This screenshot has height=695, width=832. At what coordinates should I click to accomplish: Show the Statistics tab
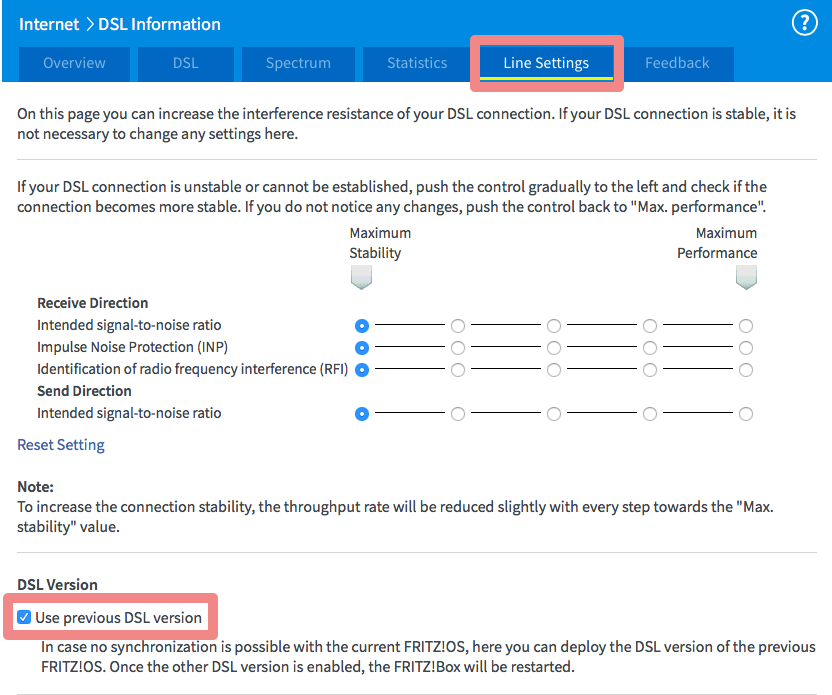click(x=417, y=64)
